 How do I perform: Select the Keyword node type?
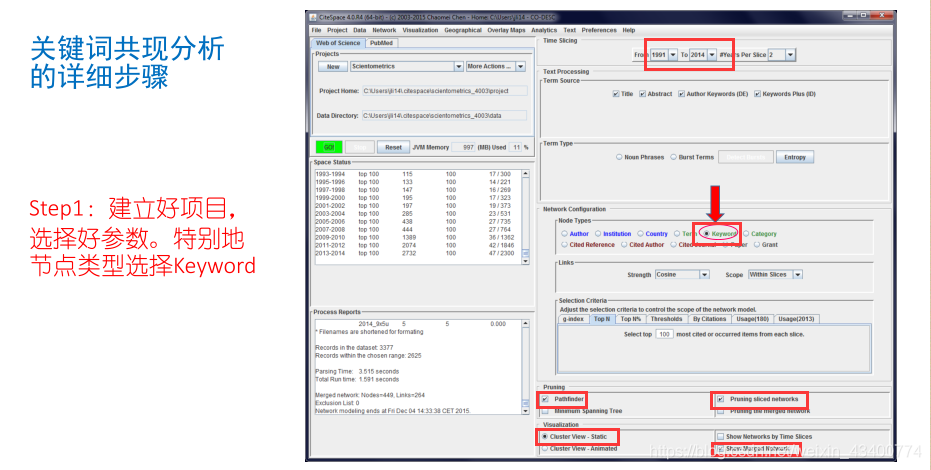(707, 234)
